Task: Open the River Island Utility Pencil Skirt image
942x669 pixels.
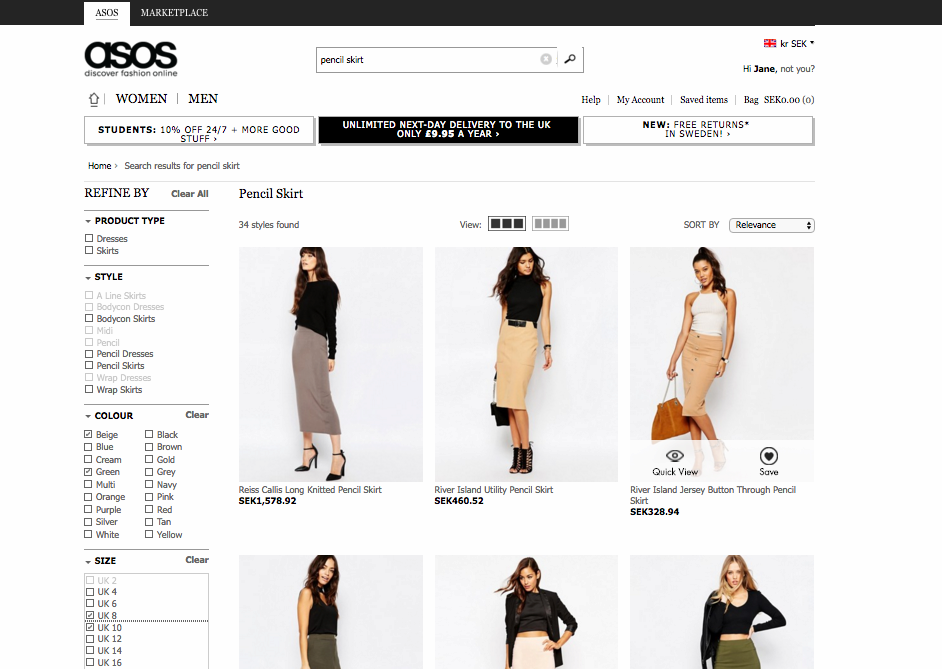Action: coord(526,364)
